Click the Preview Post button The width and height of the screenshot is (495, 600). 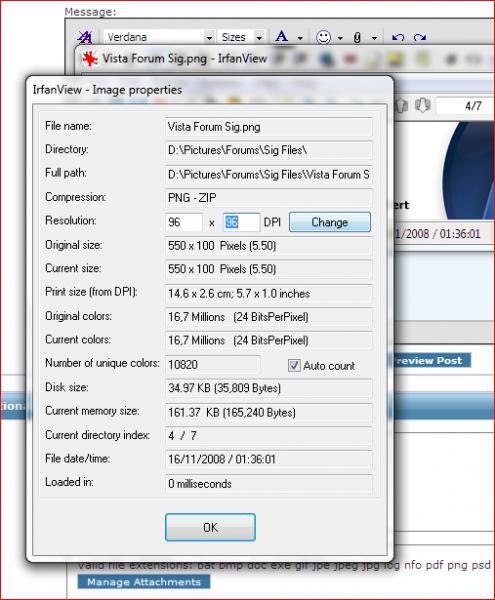(430, 360)
